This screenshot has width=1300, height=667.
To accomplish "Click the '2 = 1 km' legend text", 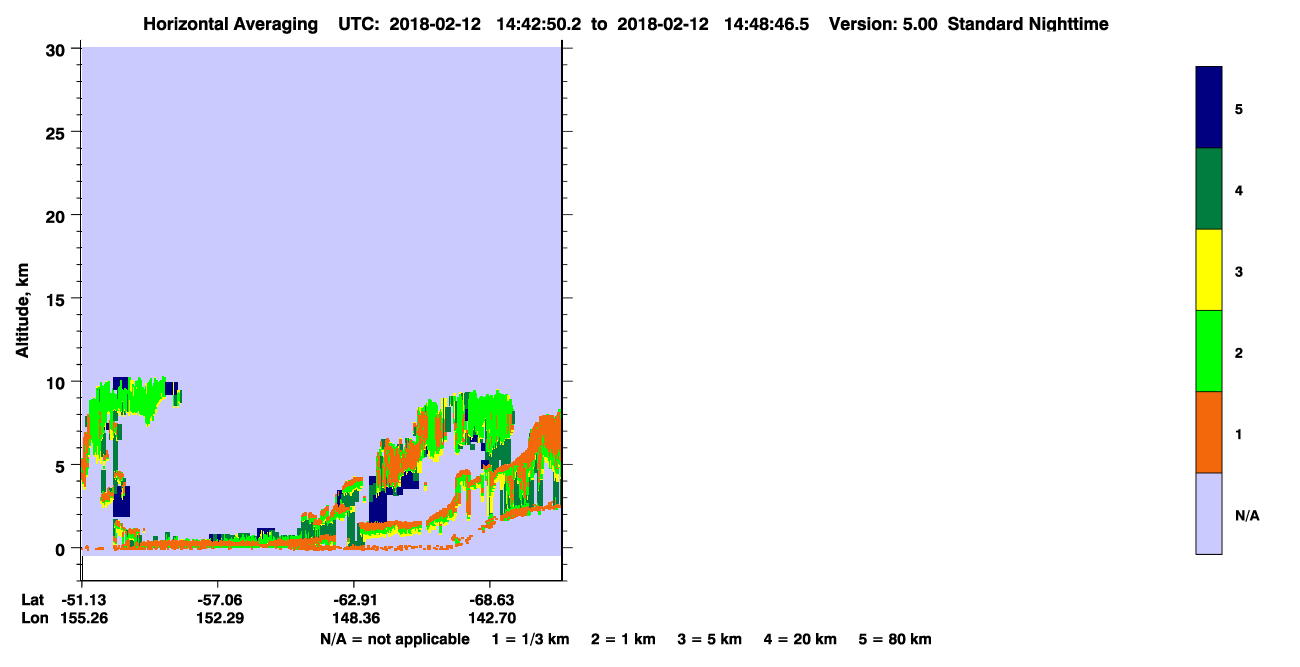I will [624, 639].
